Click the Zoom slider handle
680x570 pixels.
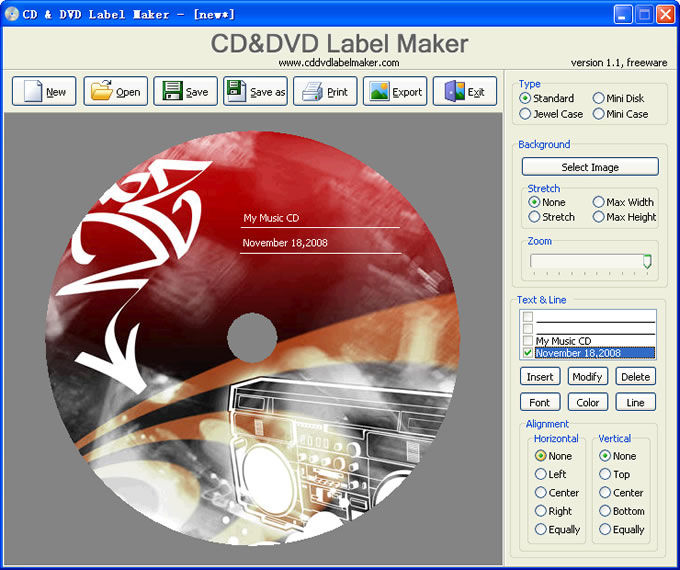[647, 261]
